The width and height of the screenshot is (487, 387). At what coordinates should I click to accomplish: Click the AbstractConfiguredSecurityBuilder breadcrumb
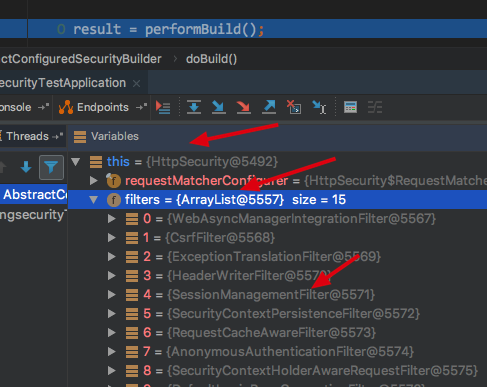(x=81, y=59)
